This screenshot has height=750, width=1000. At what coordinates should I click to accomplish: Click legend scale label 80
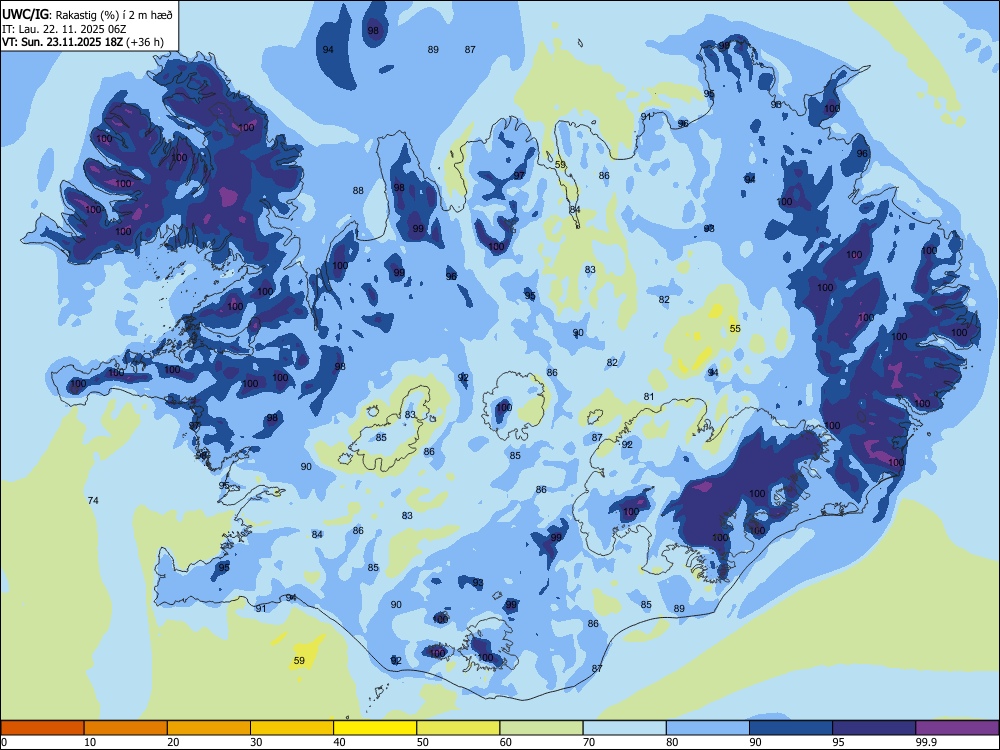coord(672,742)
